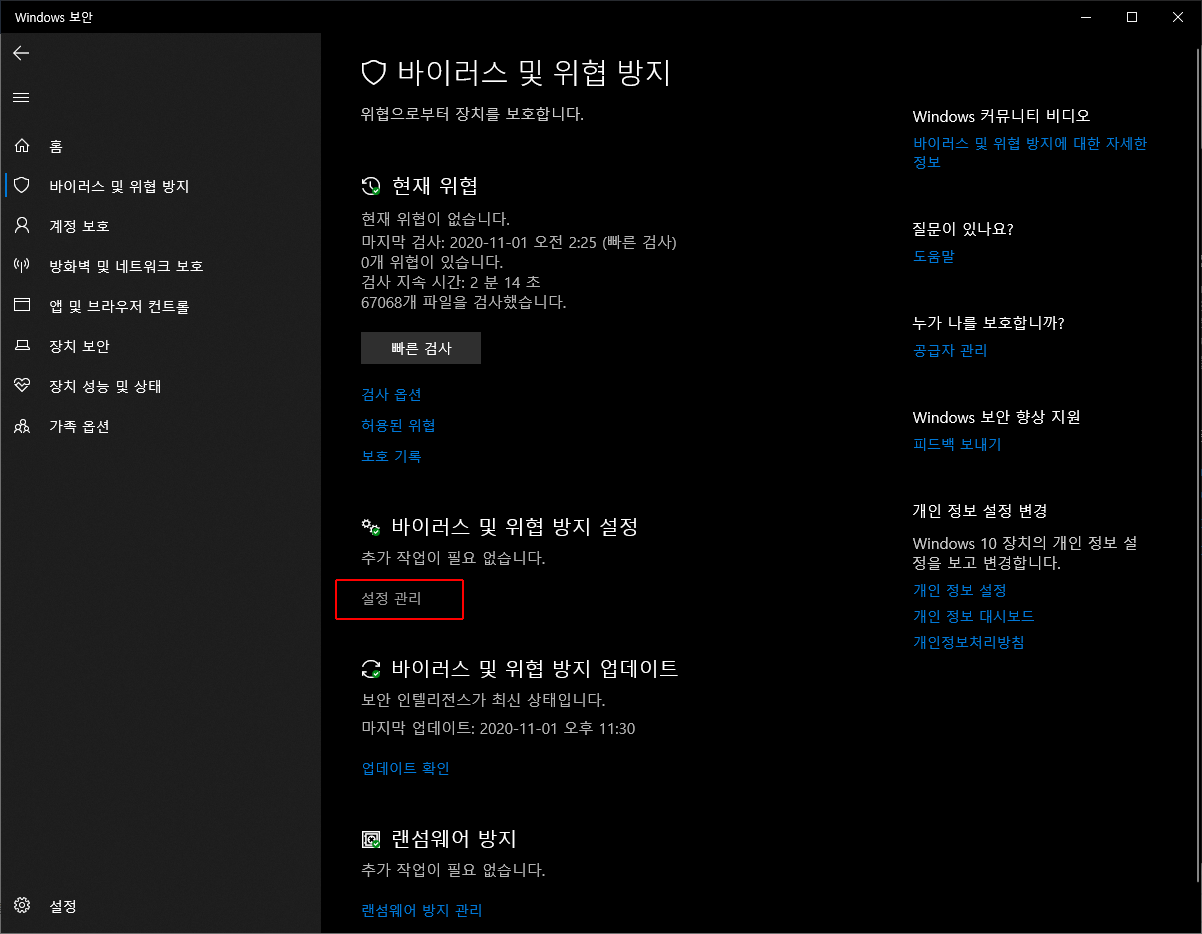Open 공급자 관리 link

950,350
